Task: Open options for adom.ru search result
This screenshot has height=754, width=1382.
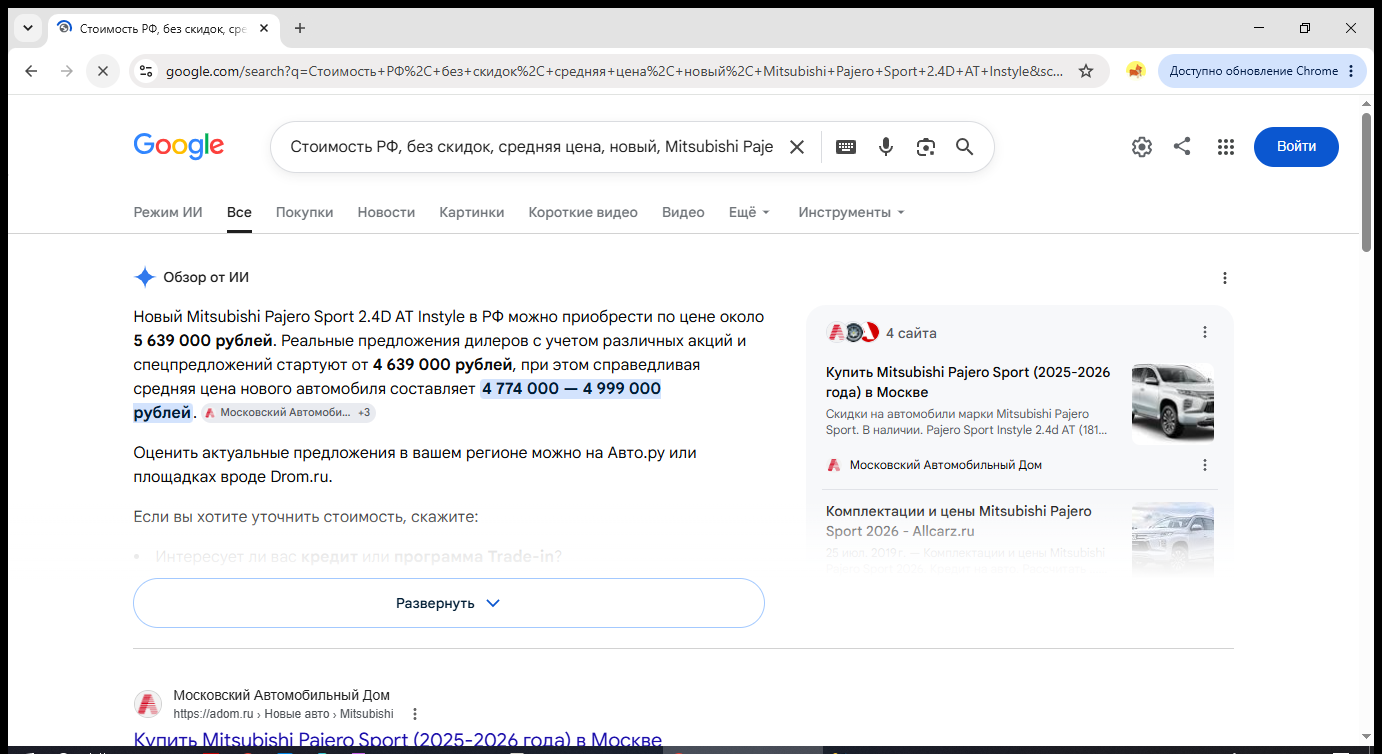Action: pos(415,714)
